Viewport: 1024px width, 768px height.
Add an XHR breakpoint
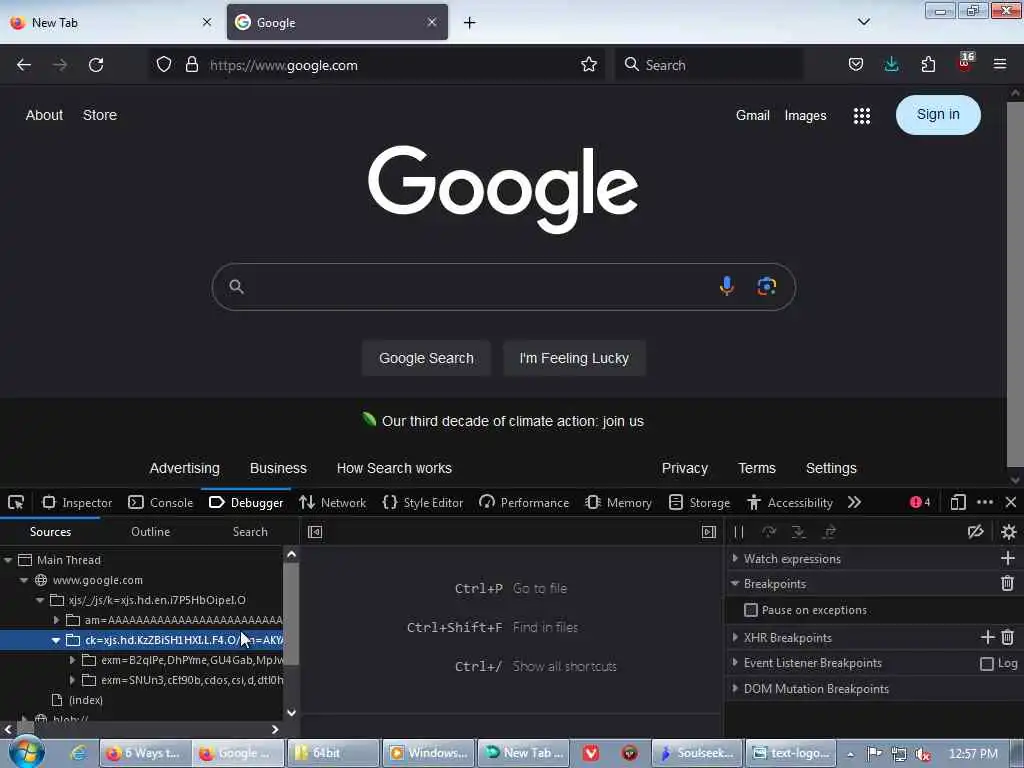tap(987, 637)
